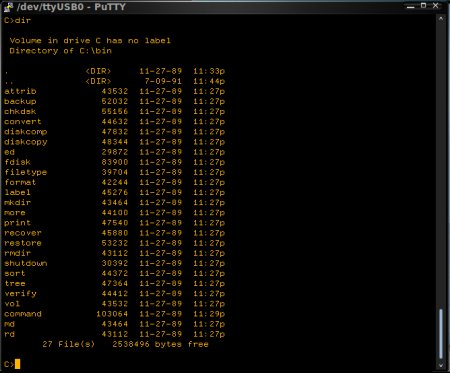
Task: Click the 'command' entry in directory listing
Action: 23,314
